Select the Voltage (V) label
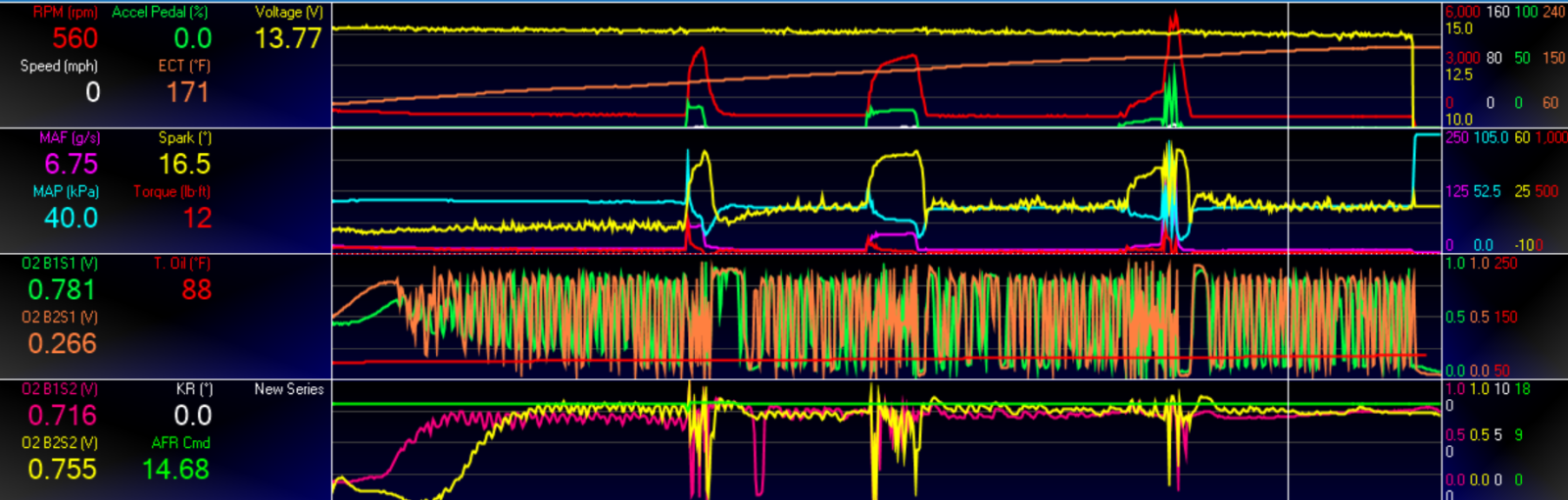 tap(289, 13)
